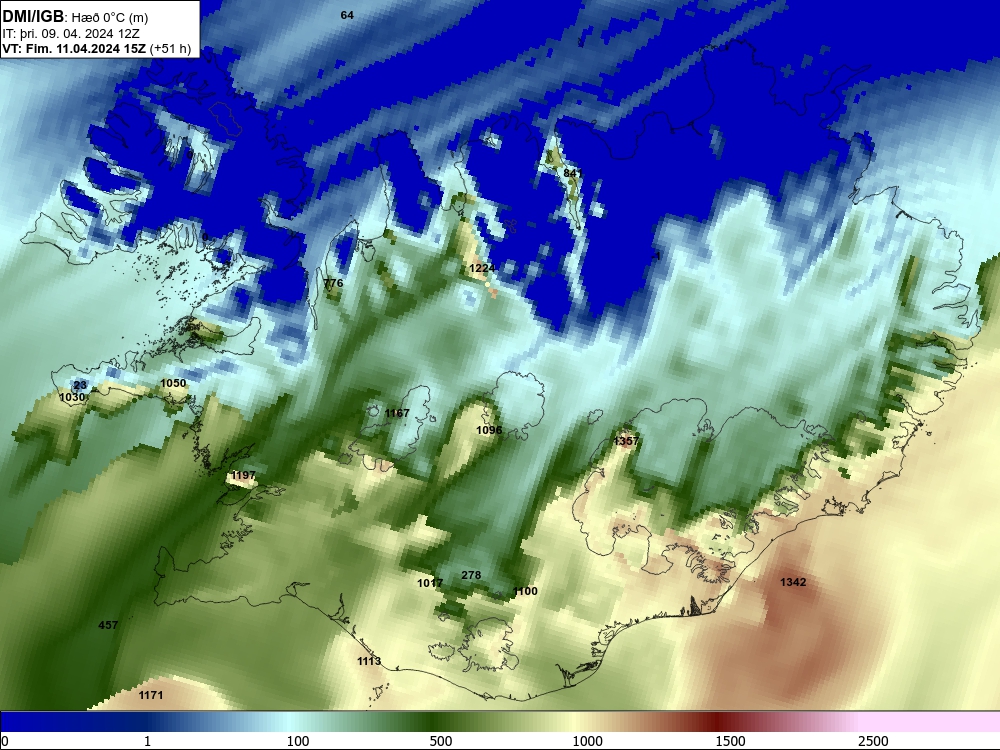Click the 'DMI/IGB: Hæð 0°C (m)' title

tap(75, 17)
